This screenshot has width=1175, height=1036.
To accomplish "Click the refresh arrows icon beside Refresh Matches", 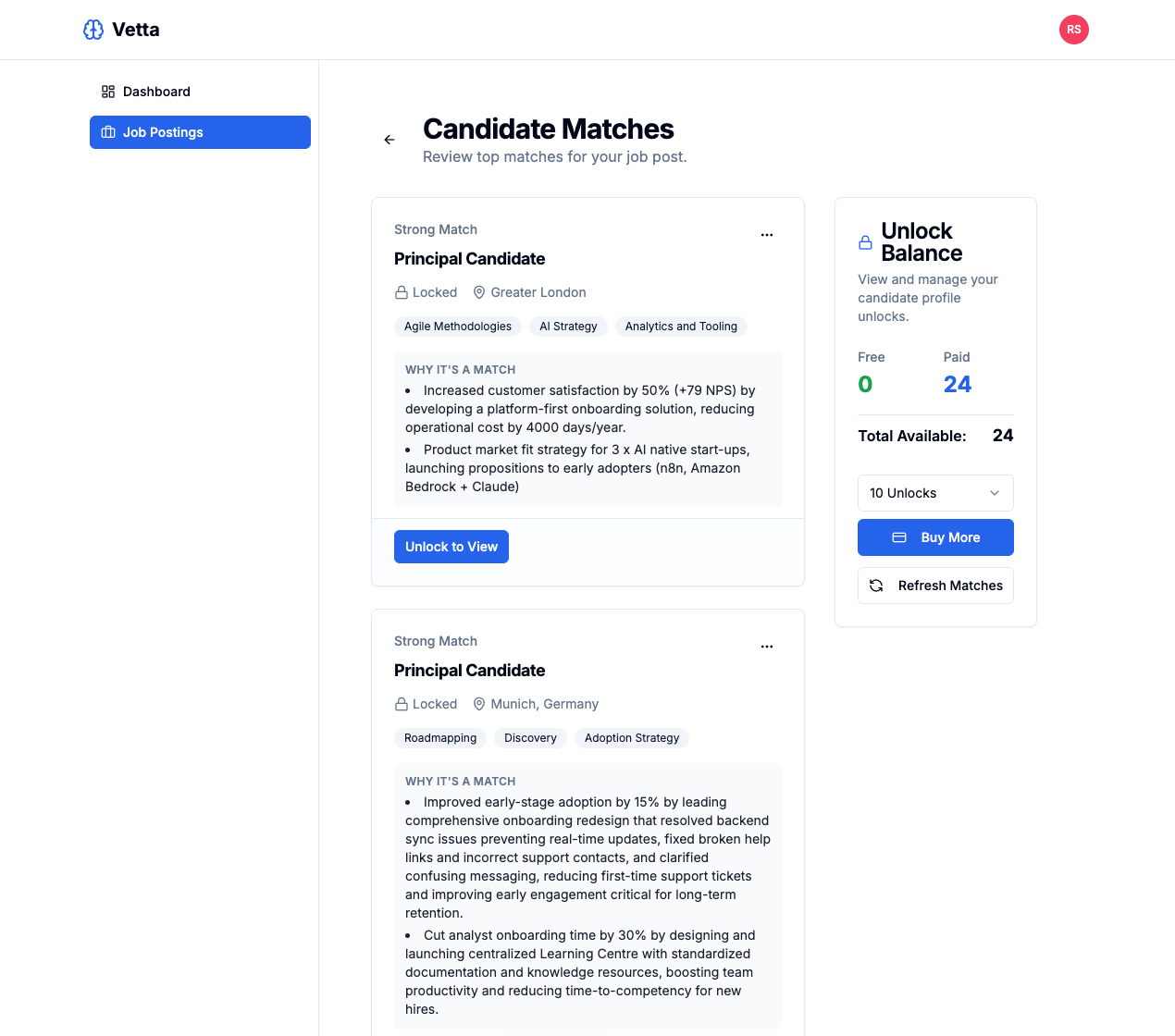I will (876, 586).
